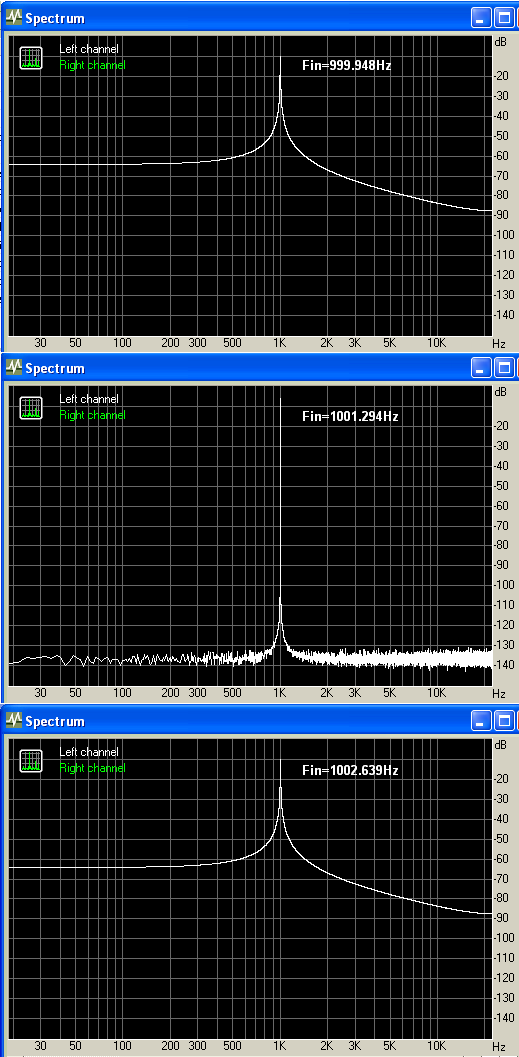This screenshot has height=1057, width=519.
Task: Click the 30 Hz label in middle window
Action: (40, 693)
